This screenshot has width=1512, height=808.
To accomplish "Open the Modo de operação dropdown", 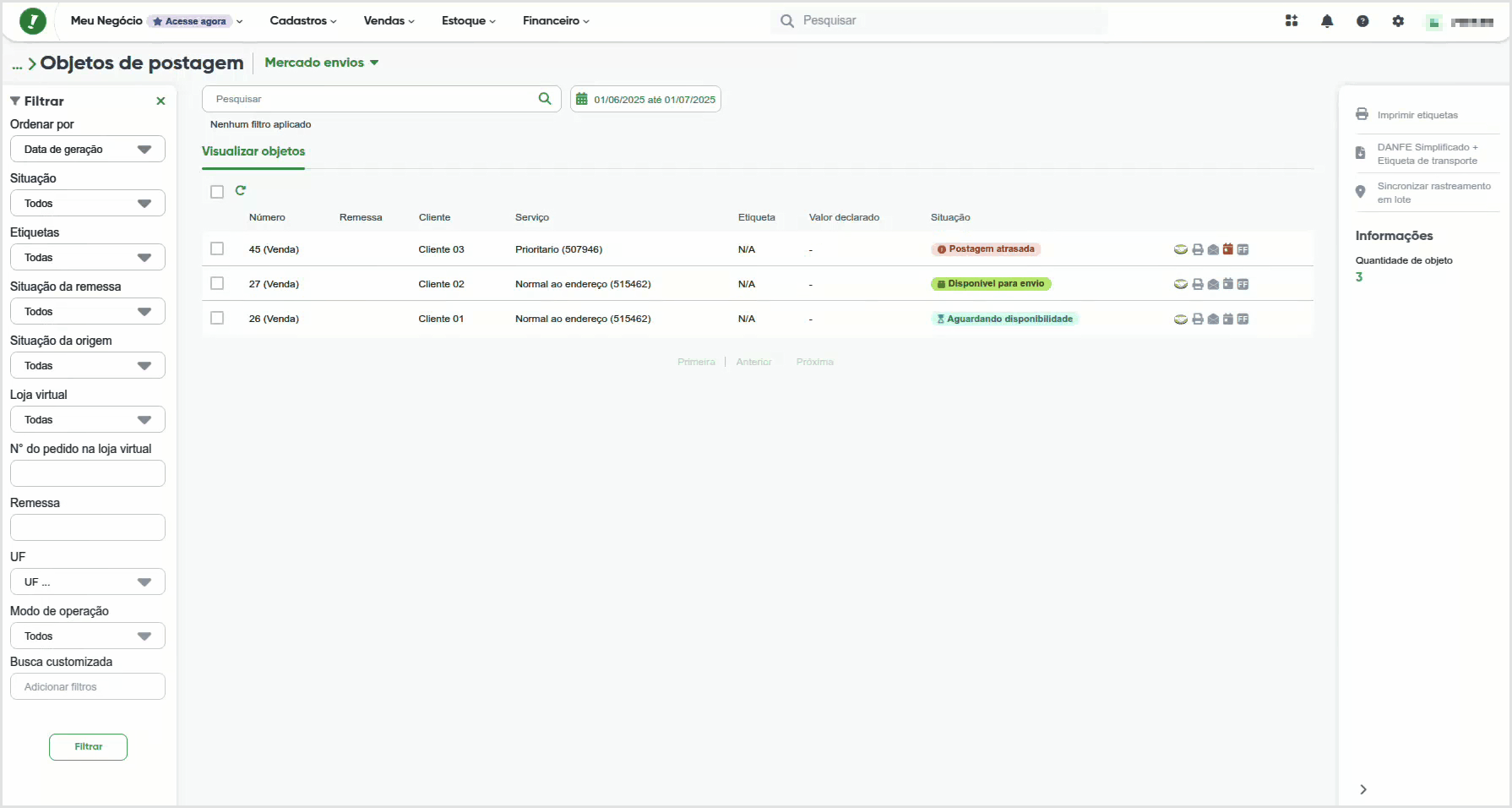I will tap(88, 636).
